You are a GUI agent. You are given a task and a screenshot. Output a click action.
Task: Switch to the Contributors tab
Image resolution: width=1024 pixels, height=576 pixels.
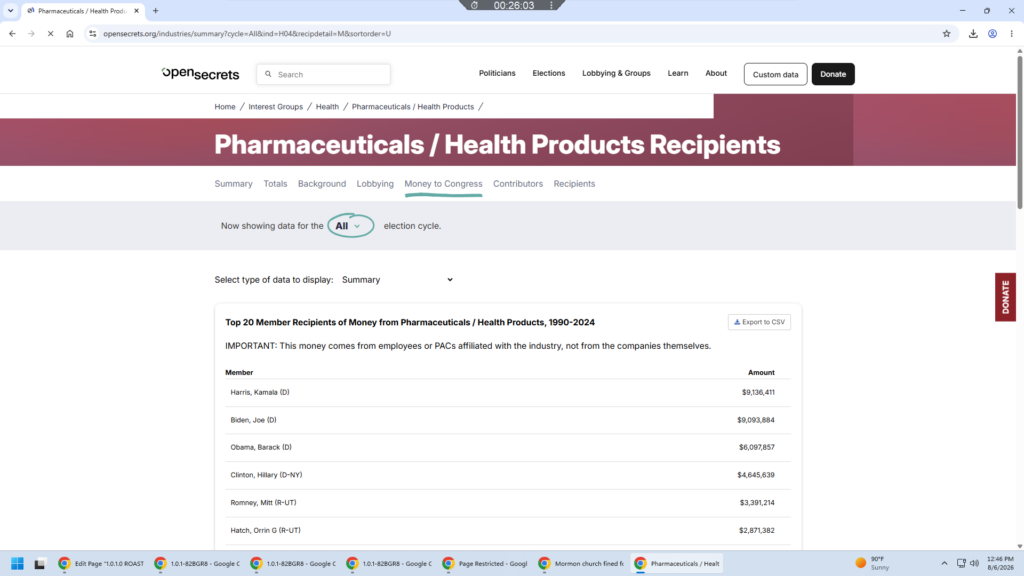518,184
